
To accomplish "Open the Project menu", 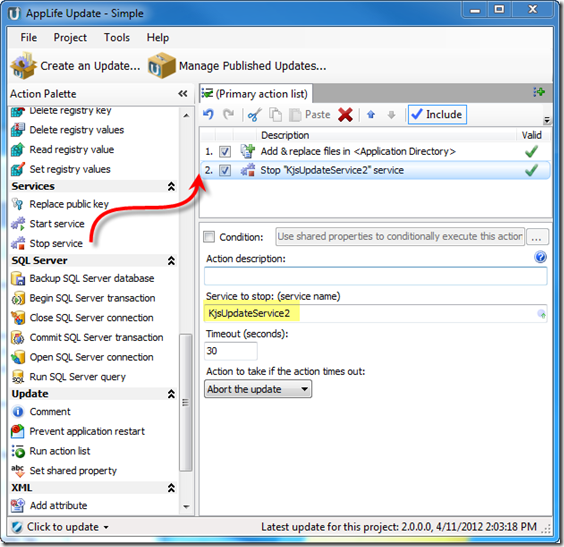I will [x=70, y=37].
